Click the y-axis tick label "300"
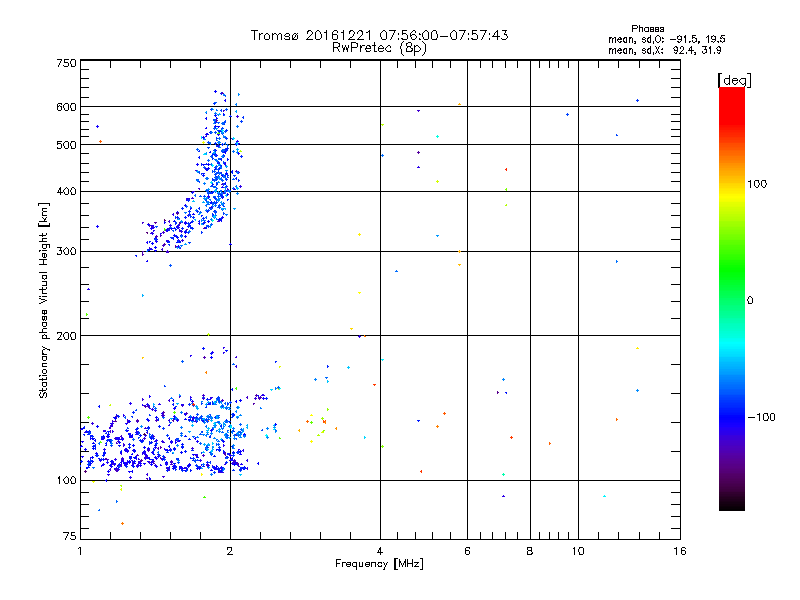This screenshot has height=600, width=800. pyautogui.click(x=66, y=252)
